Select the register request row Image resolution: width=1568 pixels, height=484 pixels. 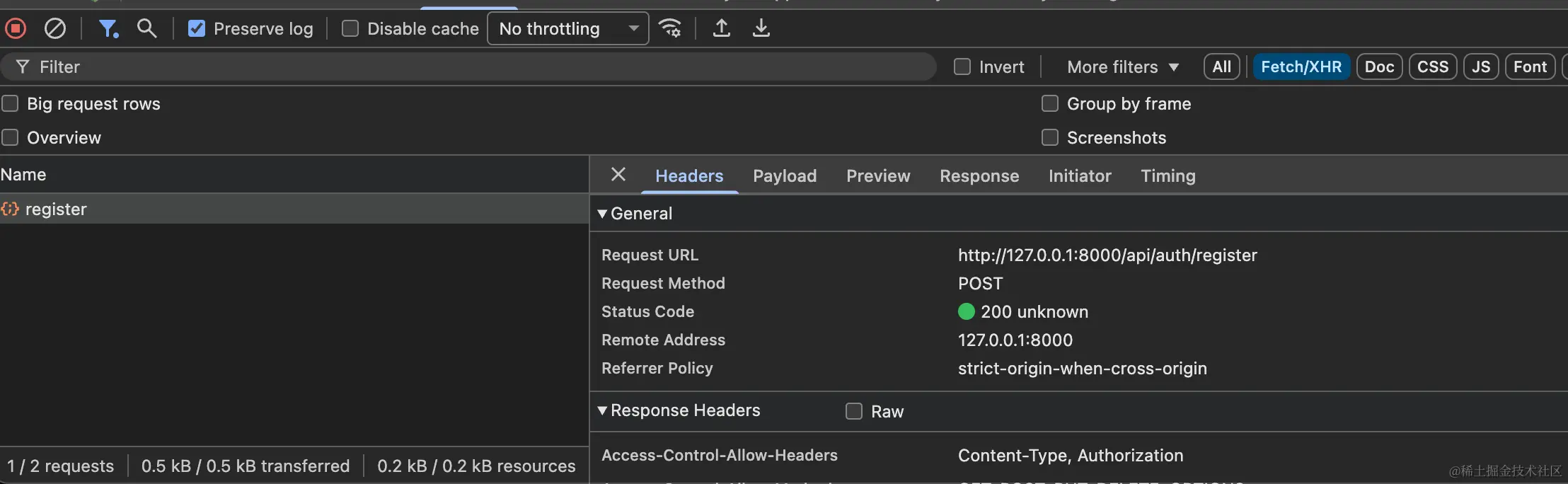click(56, 209)
